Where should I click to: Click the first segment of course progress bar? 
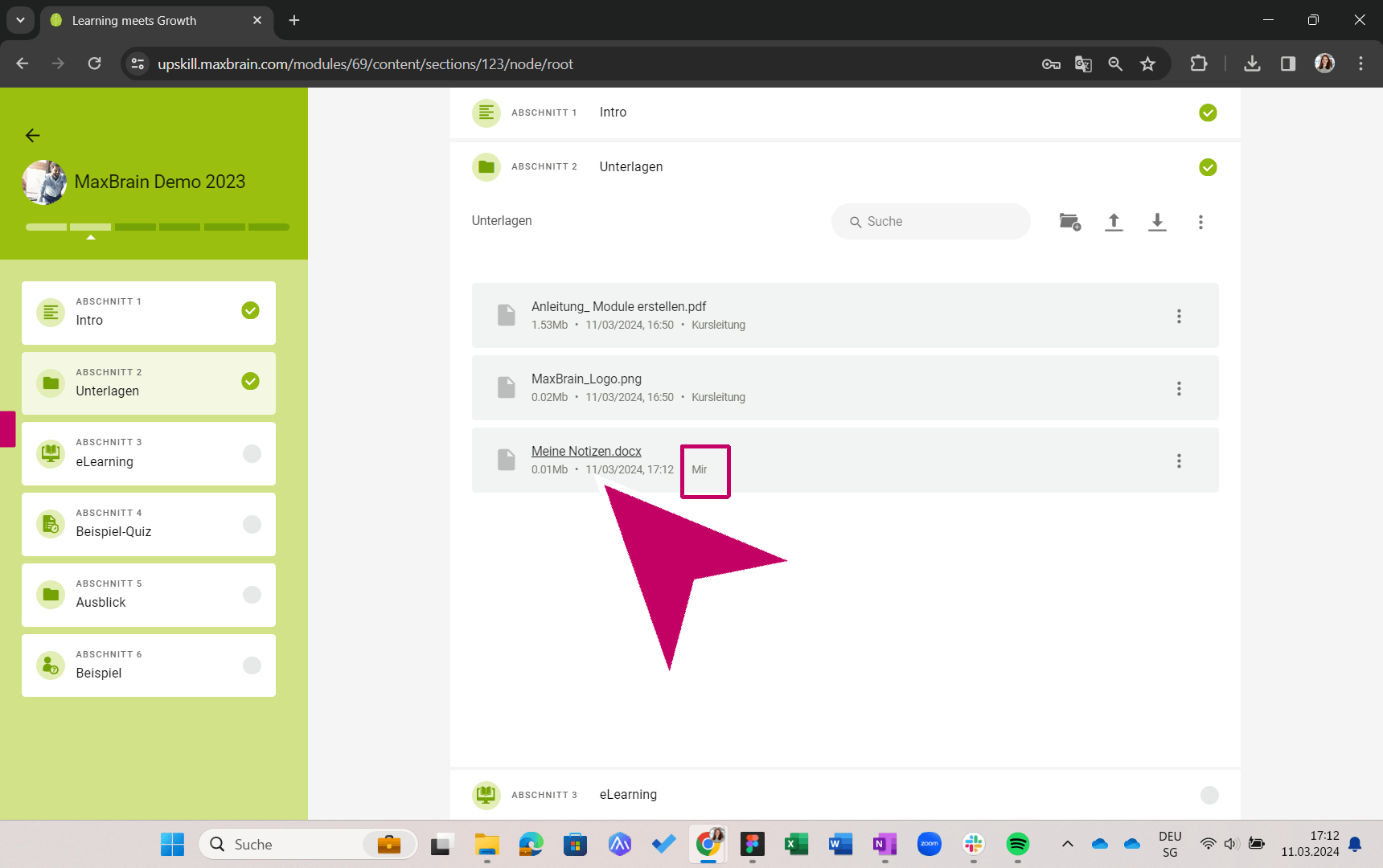pos(46,227)
